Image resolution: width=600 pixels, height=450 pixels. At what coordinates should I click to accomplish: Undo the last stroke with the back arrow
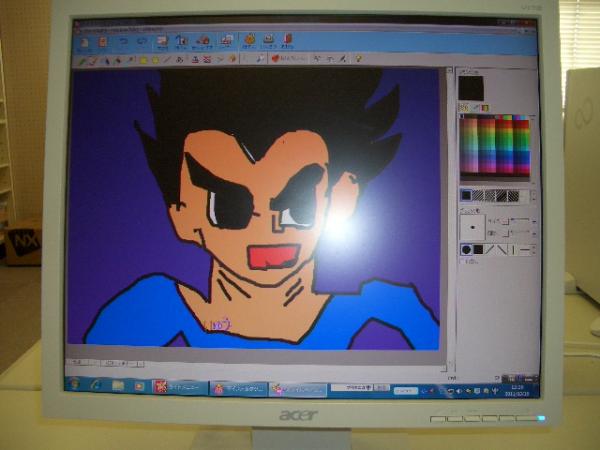pyautogui.click(x=123, y=42)
